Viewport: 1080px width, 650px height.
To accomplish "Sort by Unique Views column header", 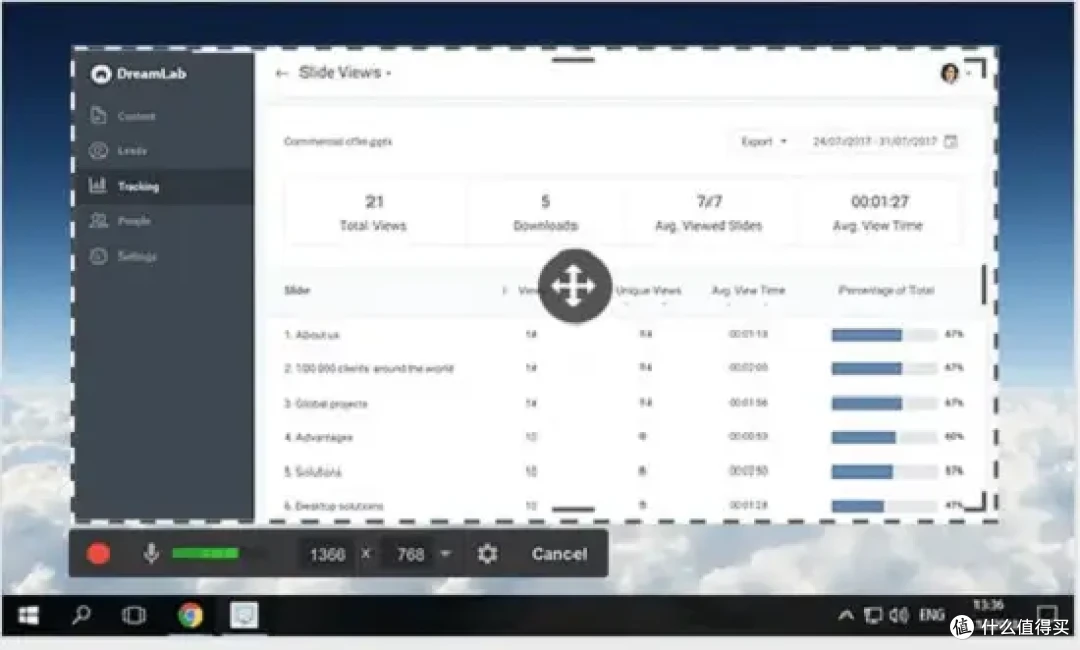I will (x=648, y=291).
